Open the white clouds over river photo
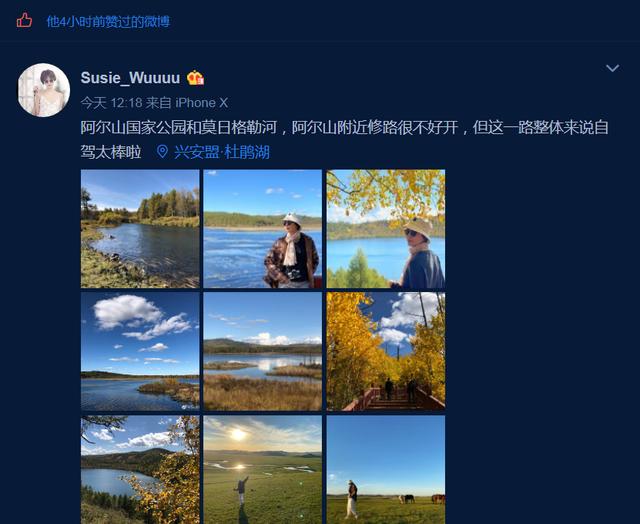640x524 pixels. (140, 351)
